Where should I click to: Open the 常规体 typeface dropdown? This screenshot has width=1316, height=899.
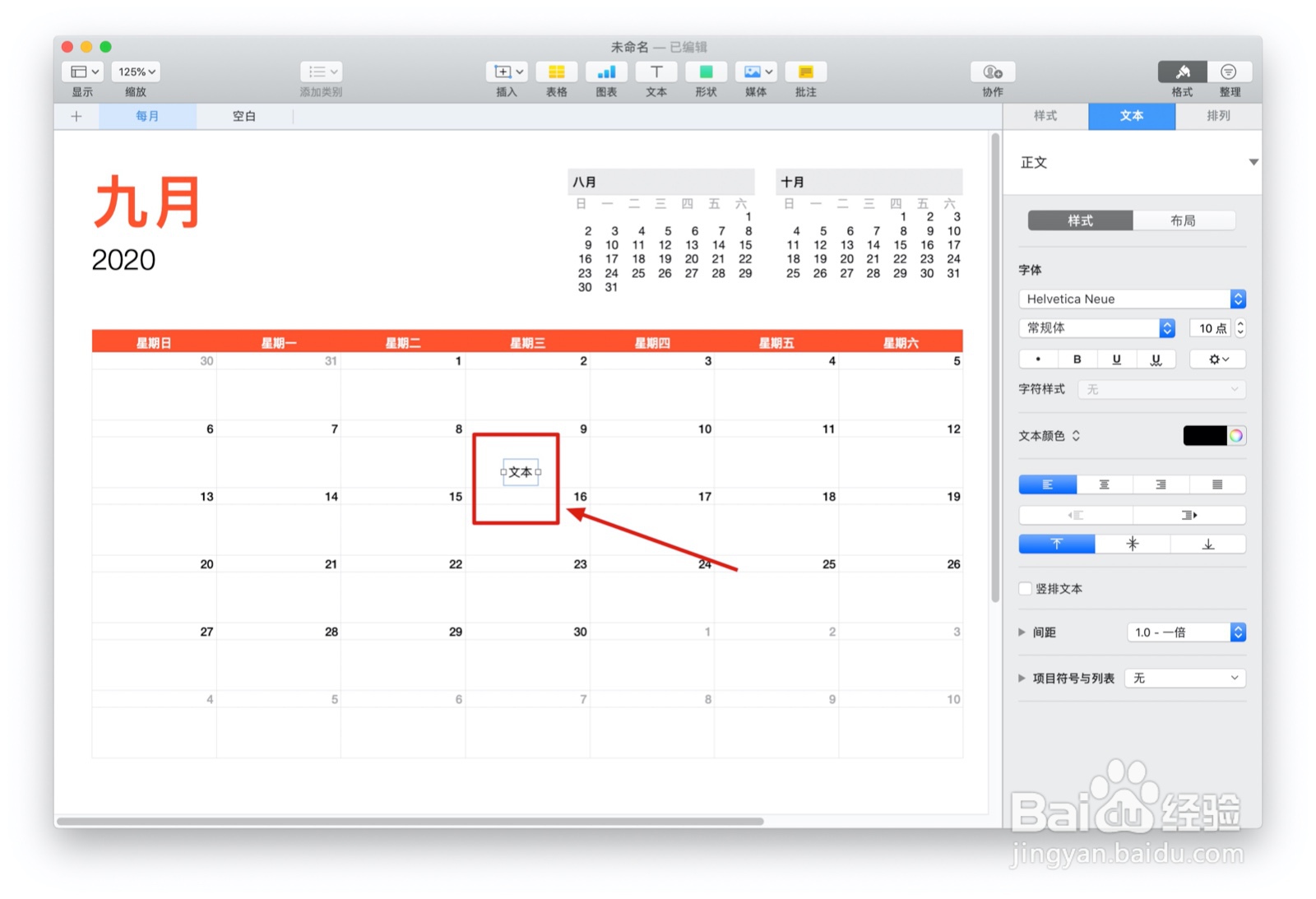point(1097,328)
